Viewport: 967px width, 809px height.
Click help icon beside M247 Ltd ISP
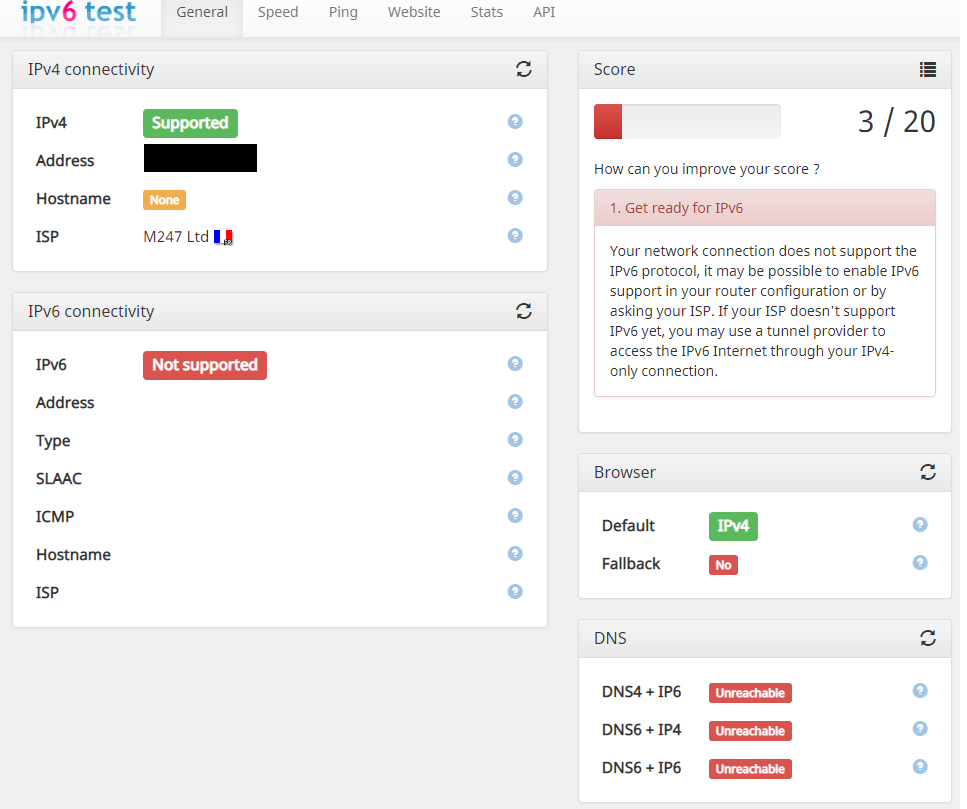(x=515, y=236)
